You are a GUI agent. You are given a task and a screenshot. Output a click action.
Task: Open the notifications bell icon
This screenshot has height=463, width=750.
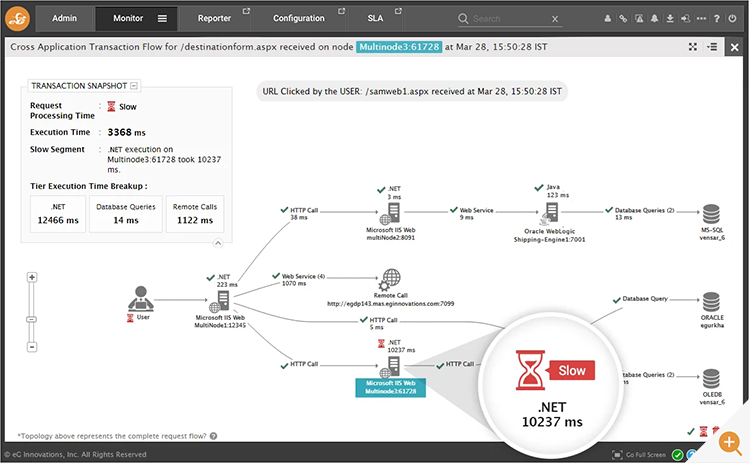[x=654, y=19]
